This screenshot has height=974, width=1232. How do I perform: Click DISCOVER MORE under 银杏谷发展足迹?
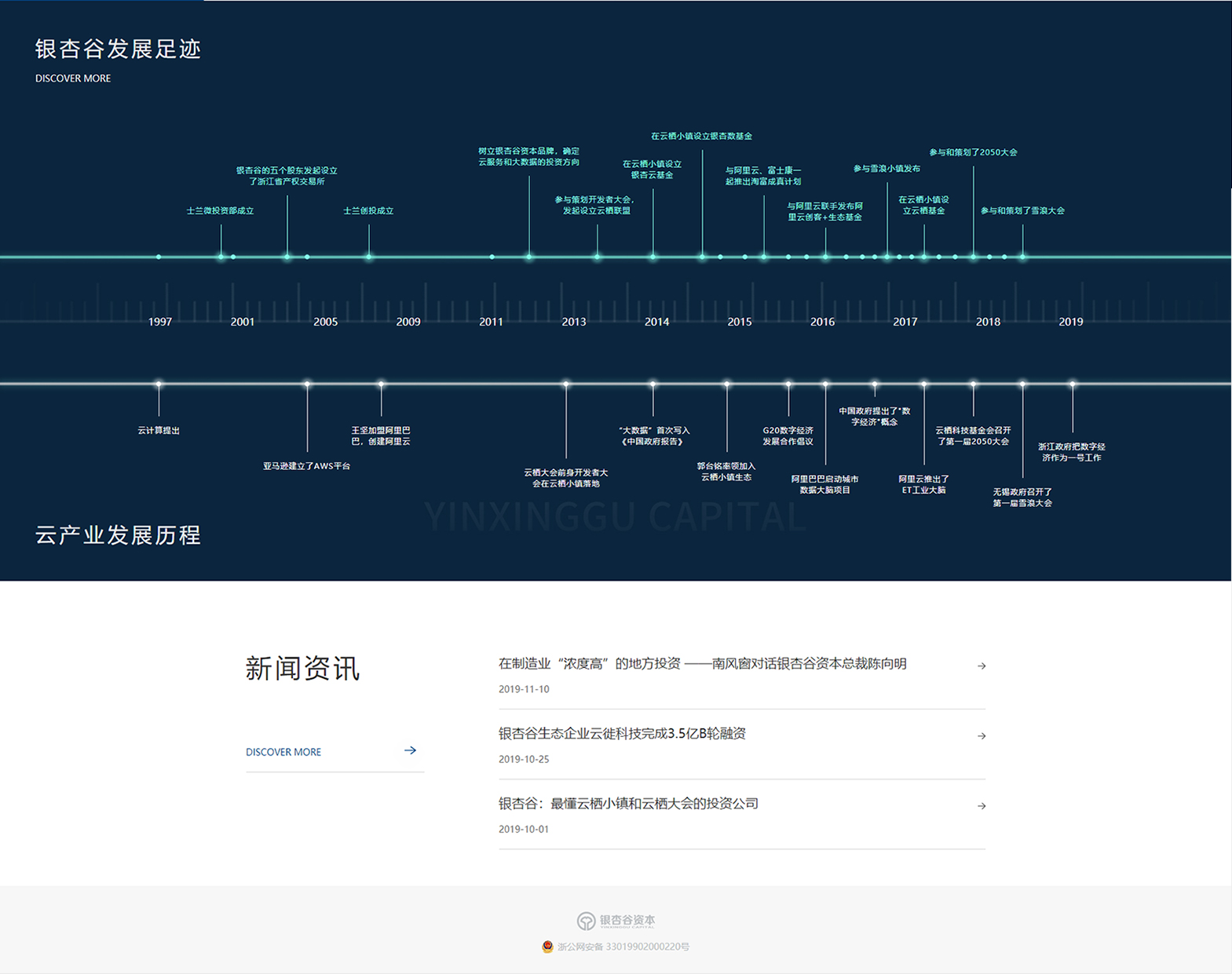73,78
